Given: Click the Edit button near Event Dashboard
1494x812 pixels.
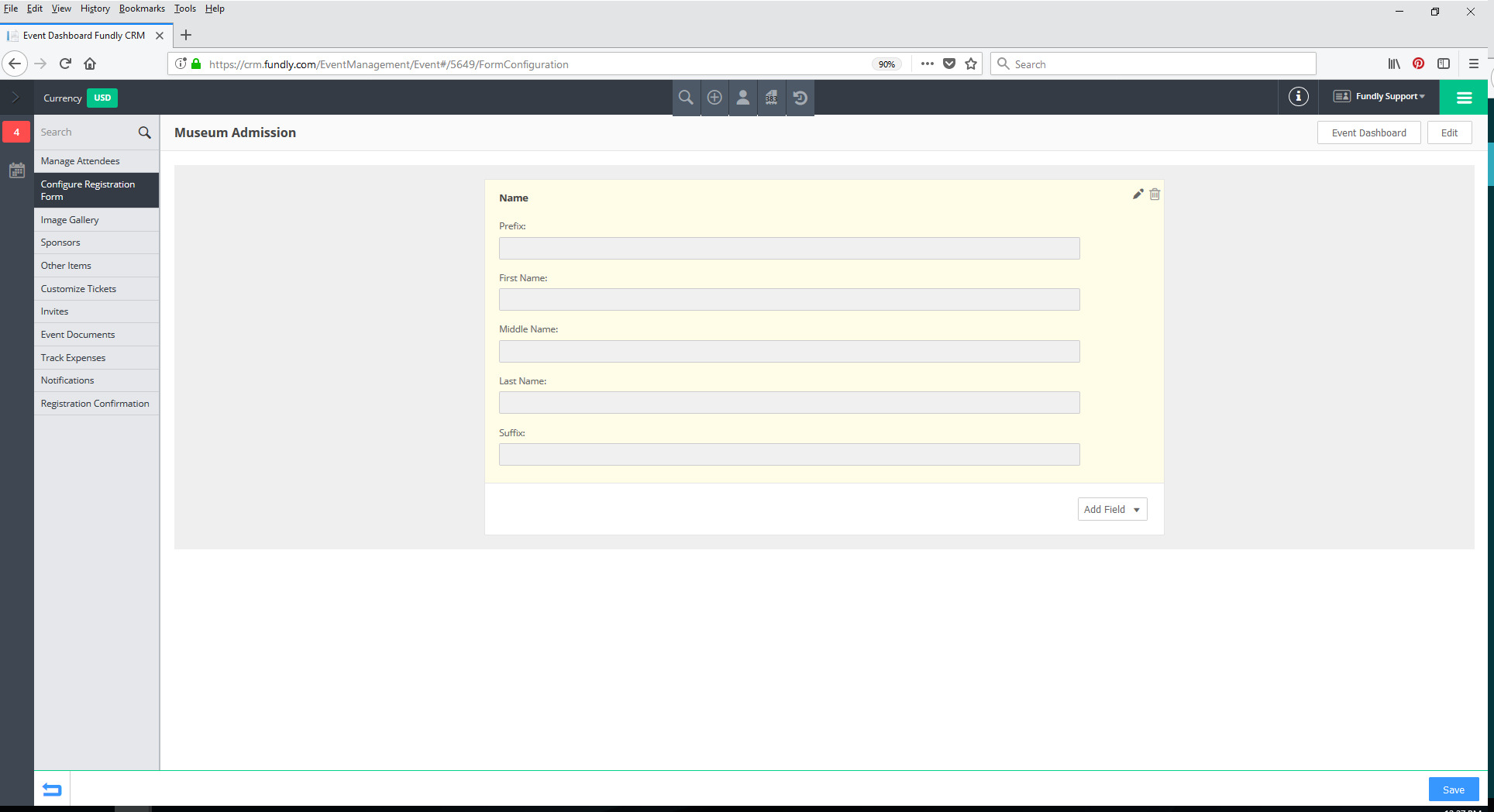Looking at the screenshot, I should [x=1449, y=132].
